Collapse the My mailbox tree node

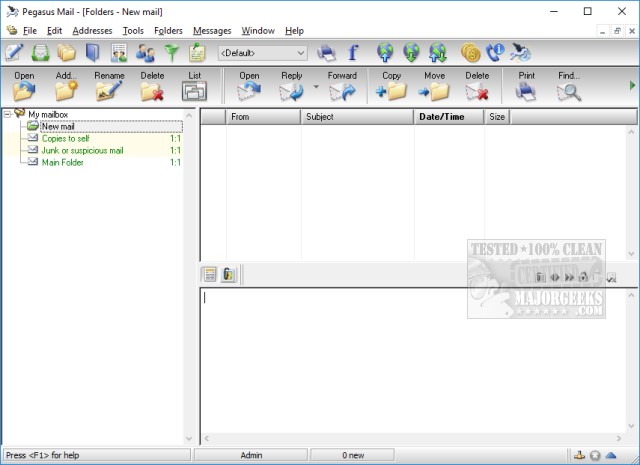(x=7, y=114)
